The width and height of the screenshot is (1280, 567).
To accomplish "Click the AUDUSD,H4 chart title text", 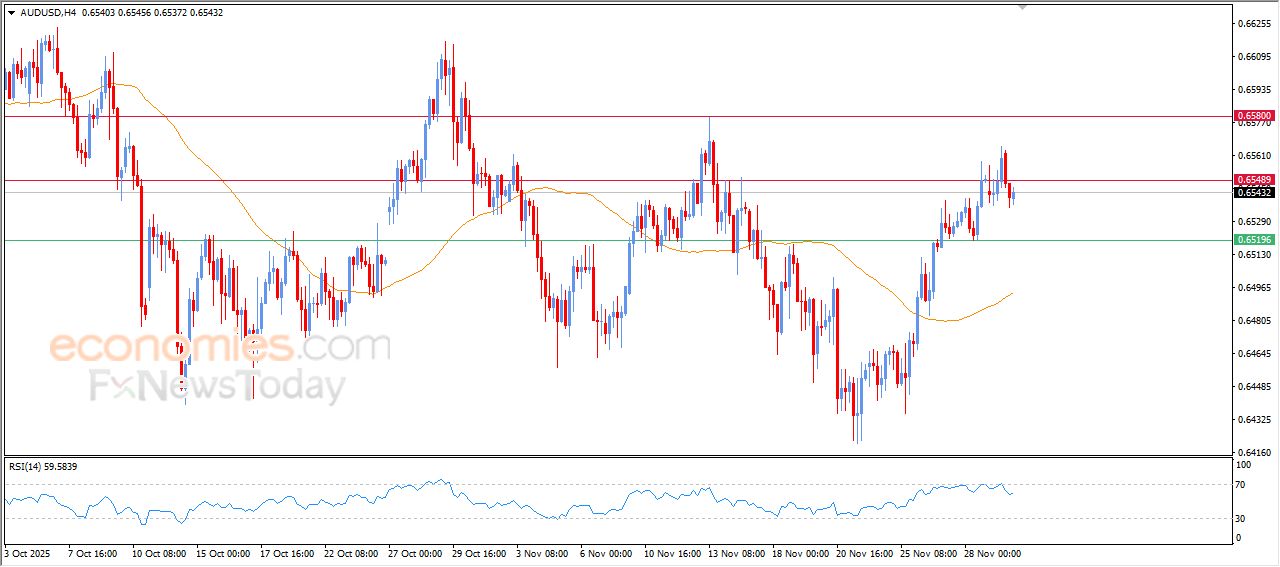I will 47,13.
